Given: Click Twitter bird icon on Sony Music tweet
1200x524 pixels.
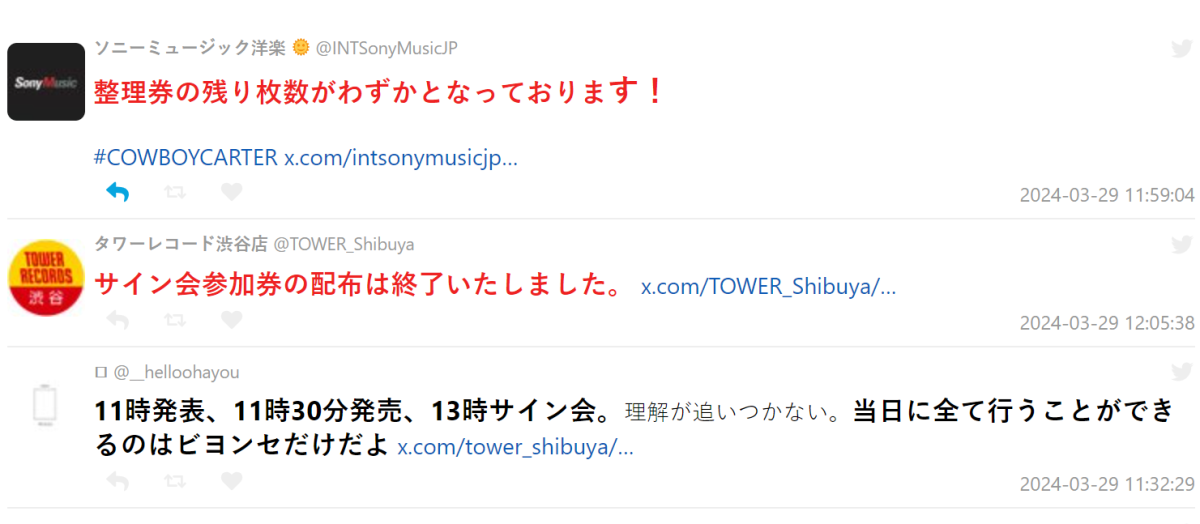Looking at the screenshot, I should 1181,49.
